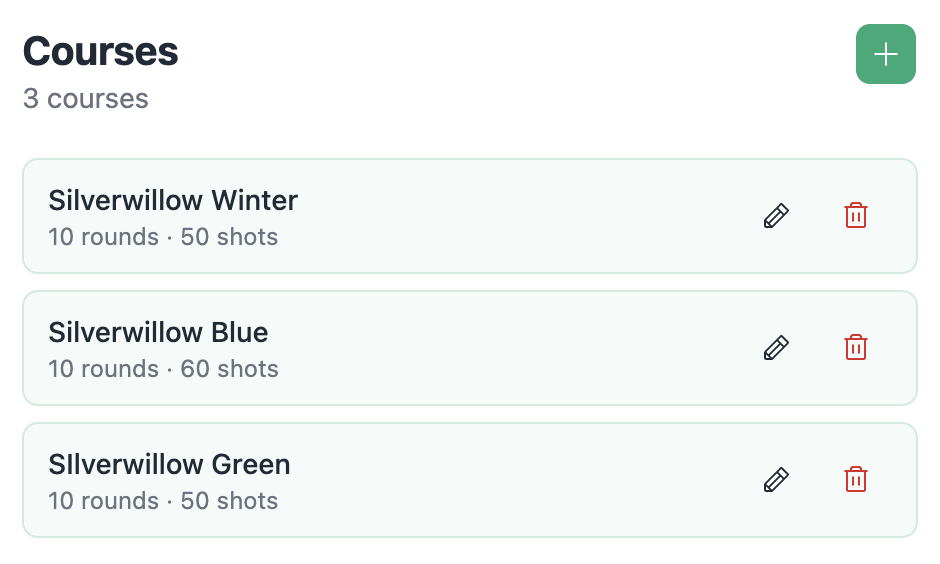Open the Silverwillow Blue course title
Viewport: 940px width, 564px height.
click(x=158, y=332)
